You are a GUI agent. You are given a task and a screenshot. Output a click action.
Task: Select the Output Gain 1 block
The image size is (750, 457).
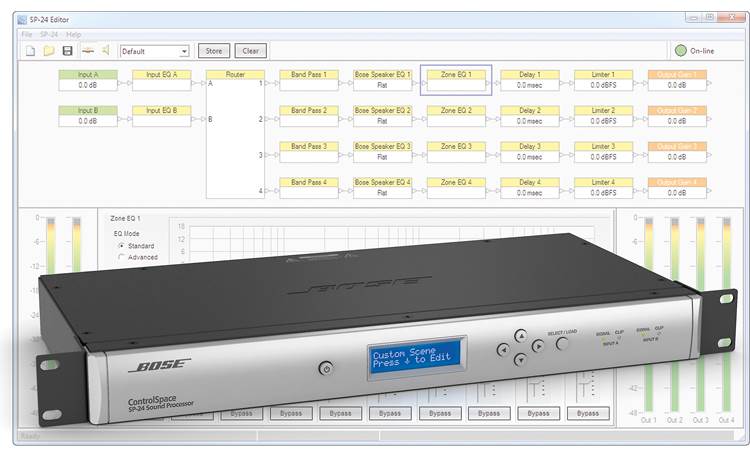coord(677,80)
